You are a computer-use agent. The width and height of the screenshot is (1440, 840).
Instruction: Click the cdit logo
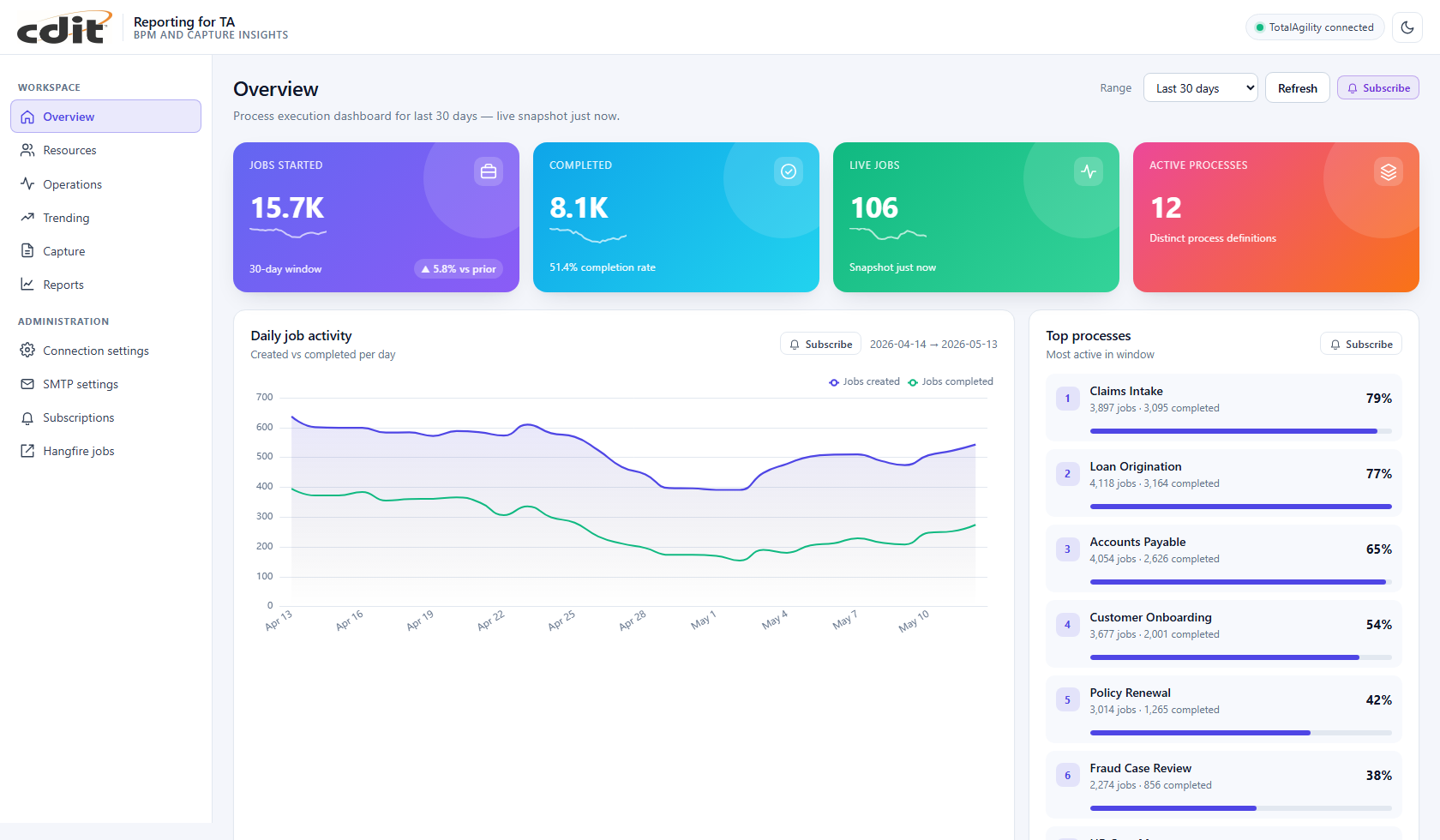point(65,27)
